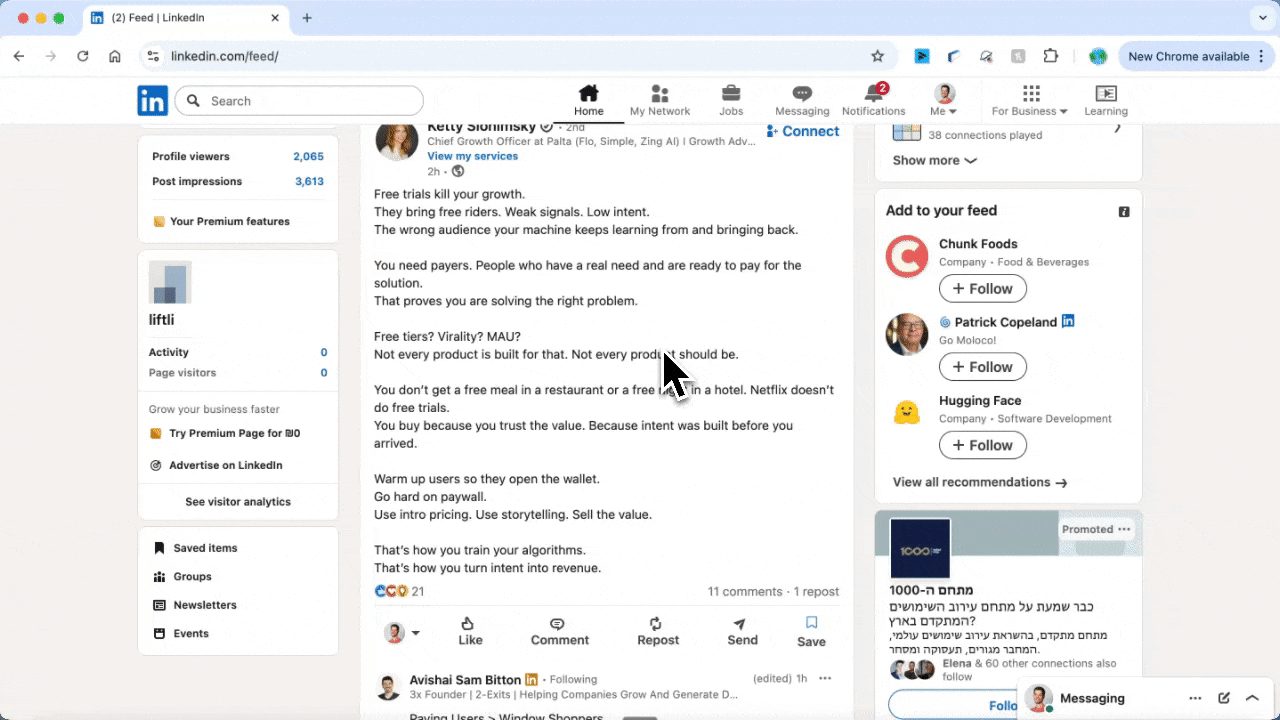Collapse the Messaging panel chevron

click(1252, 698)
